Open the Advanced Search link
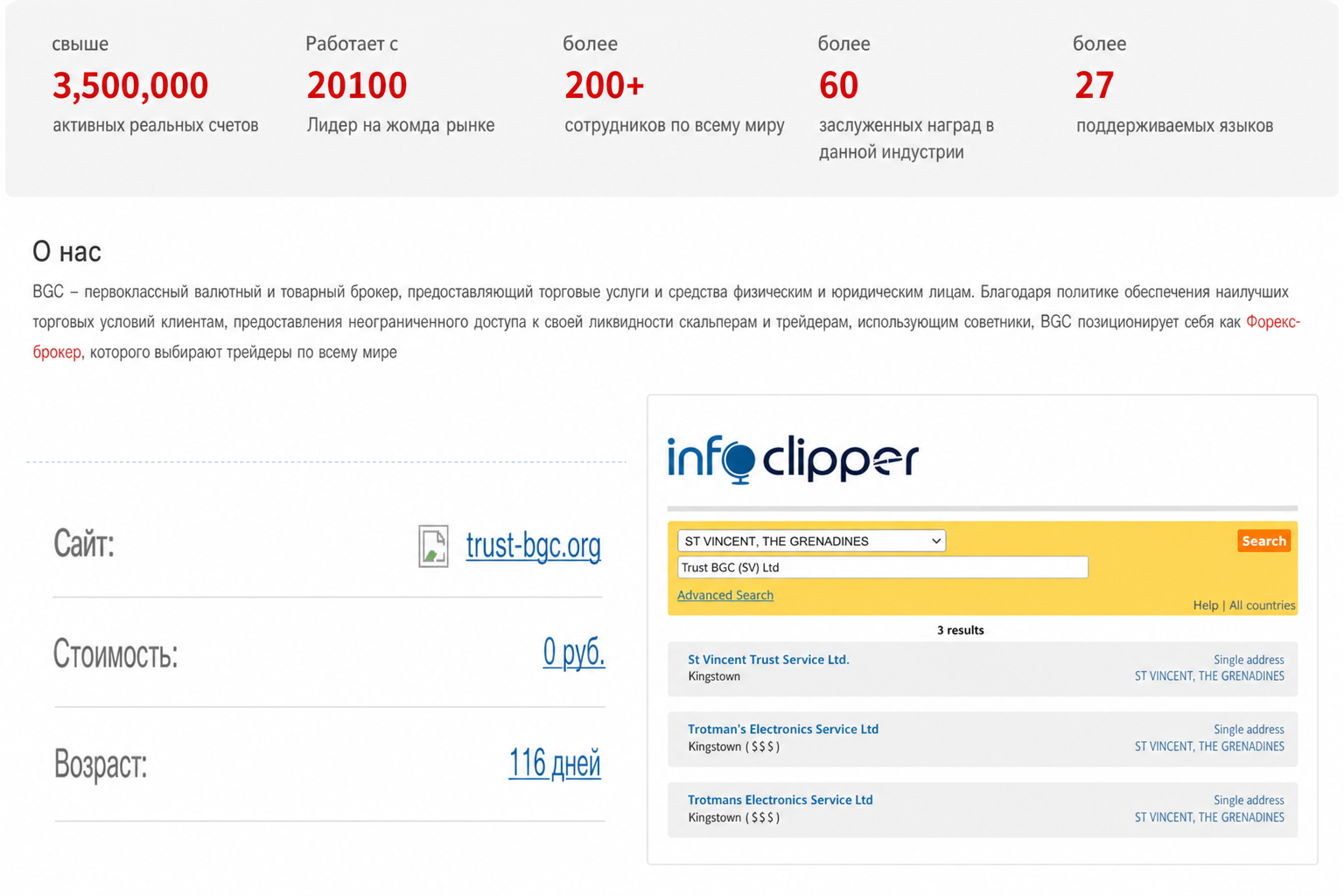1344x896 pixels. coord(725,595)
